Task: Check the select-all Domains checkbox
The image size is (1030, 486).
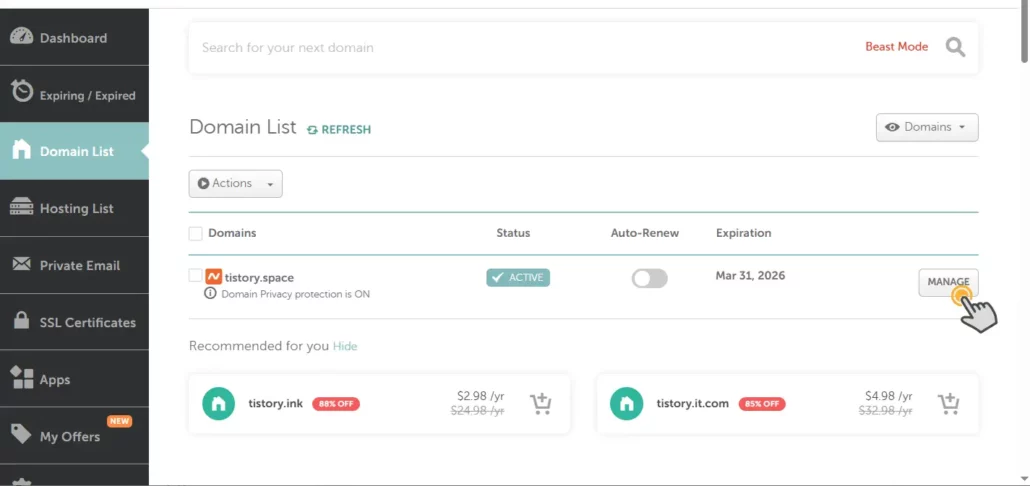Action: click(196, 233)
